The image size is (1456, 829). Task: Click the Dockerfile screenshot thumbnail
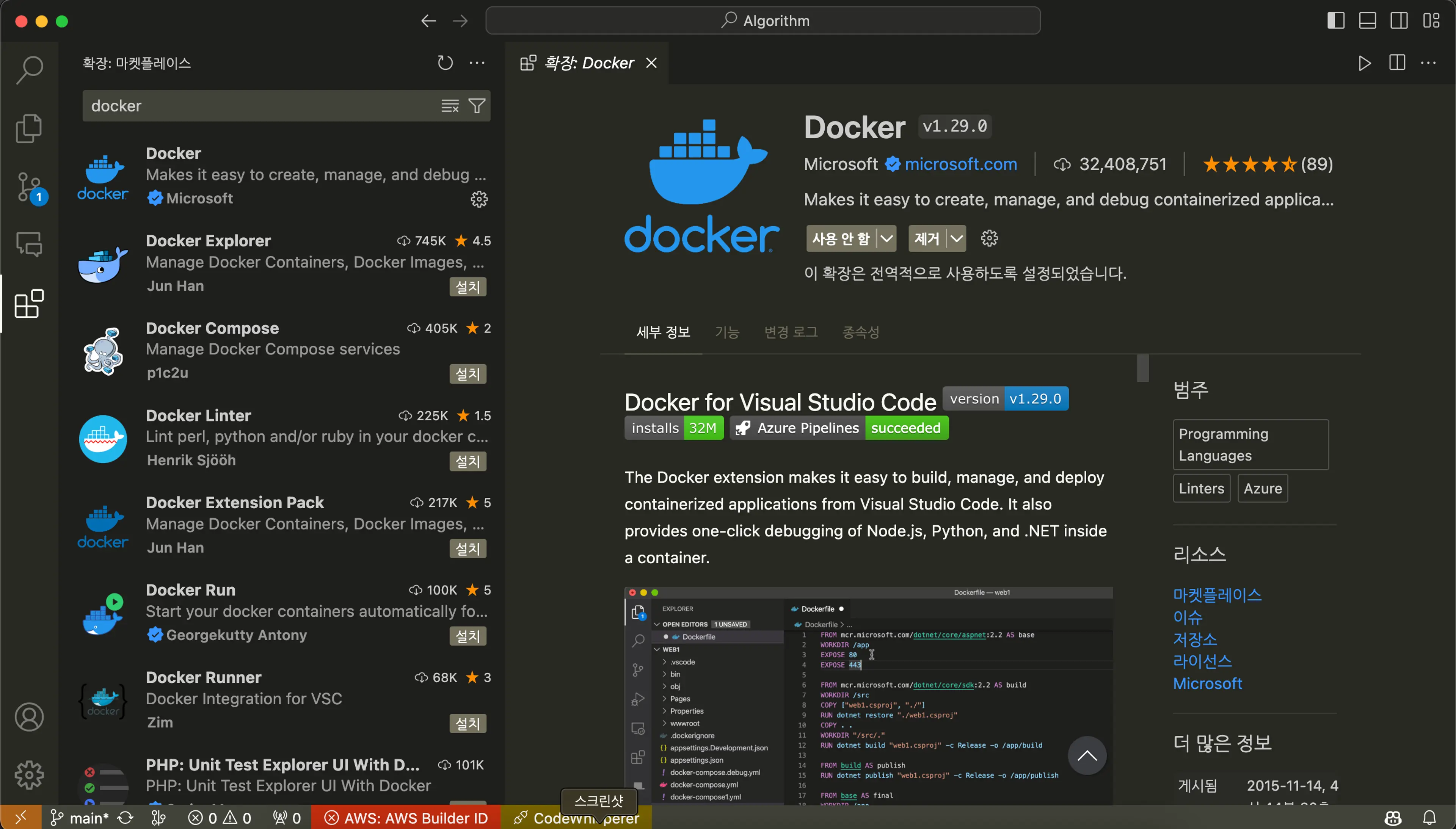868,696
